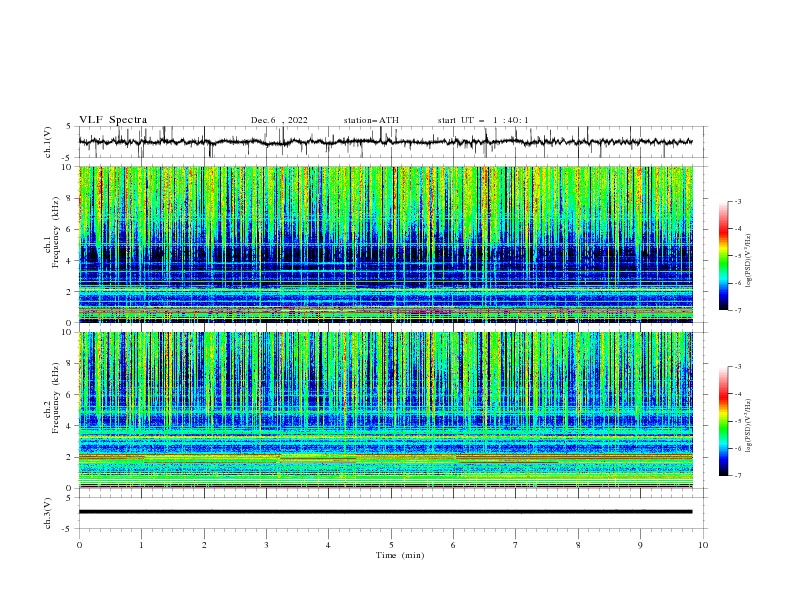Click the ch.2 spectrogram color scale bar
This screenshot has height=612, width=792.
[x=723, y=421]
